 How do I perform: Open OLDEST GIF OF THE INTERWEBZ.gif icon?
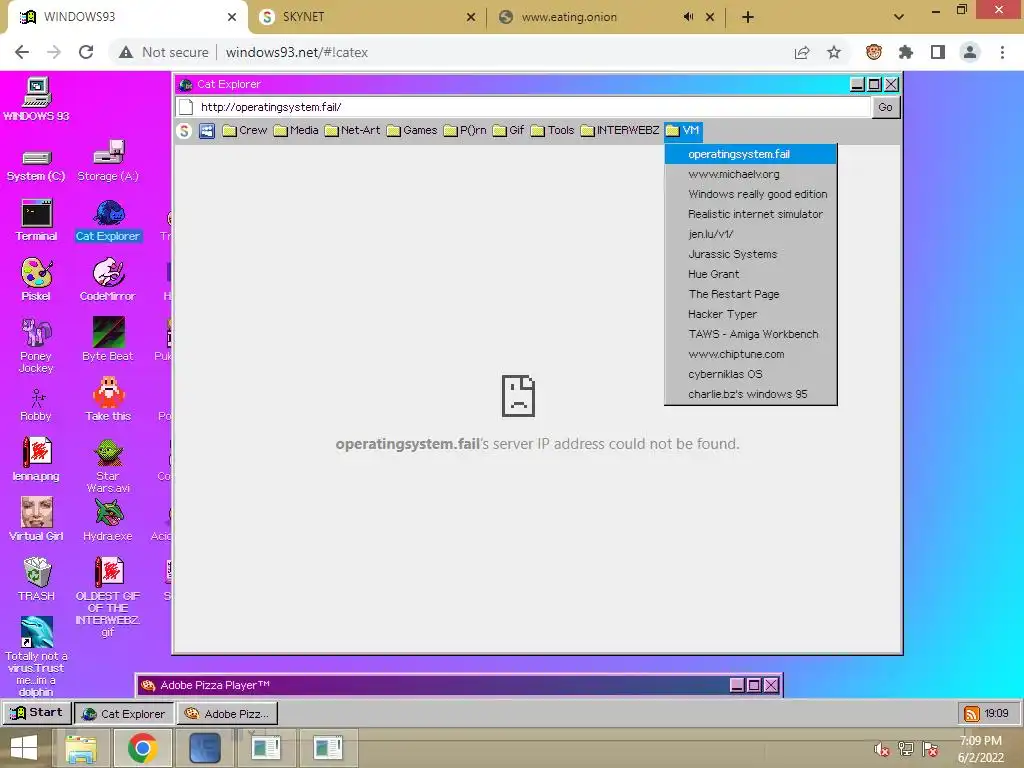pyautogui.click(x=108, y=596)
